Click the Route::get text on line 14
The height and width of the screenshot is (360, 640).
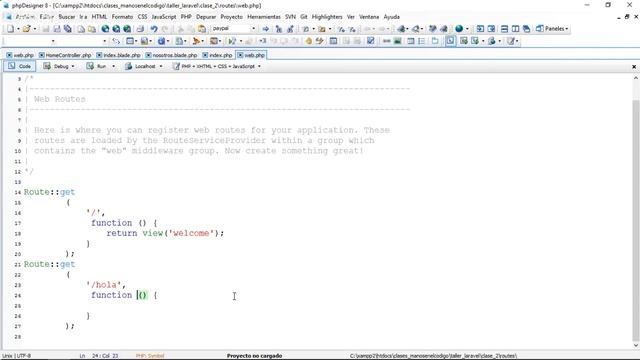(x=49, y=192)
